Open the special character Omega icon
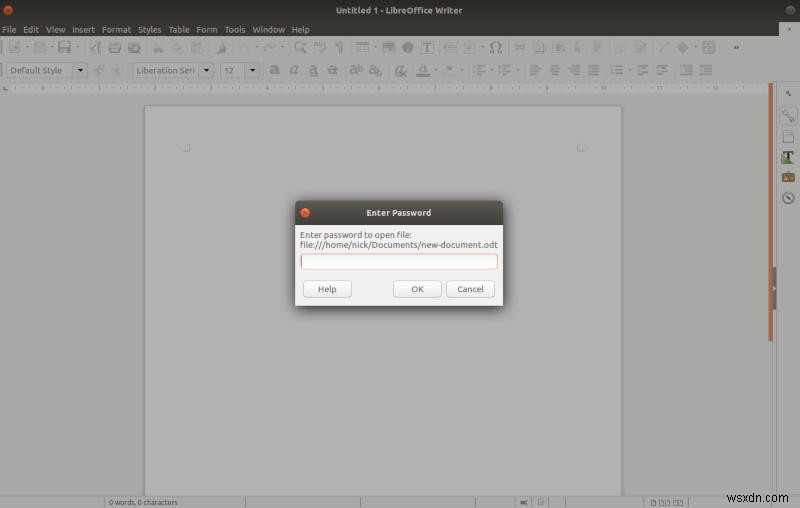This screenshot has height=508, width=800. click(495, 47)
